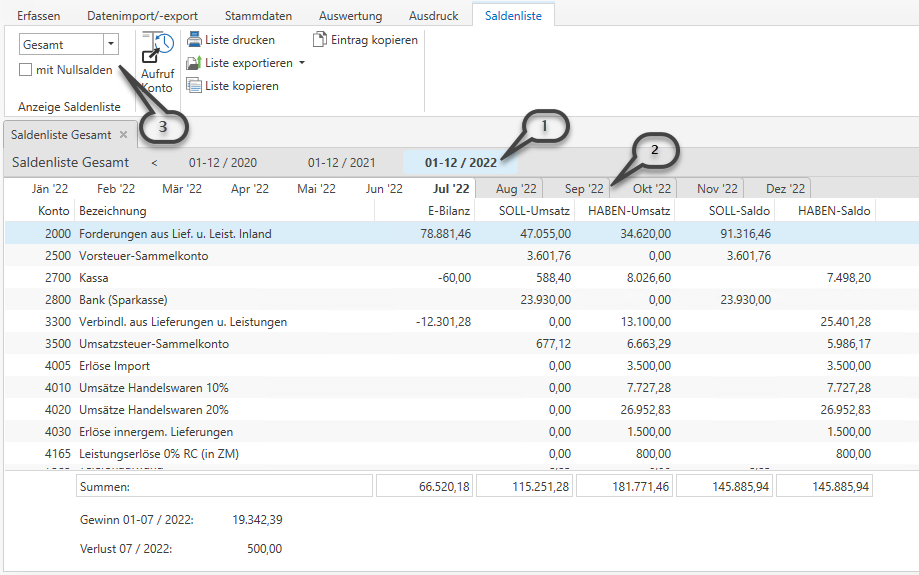Go to earlier years with the left arrow

154,163
